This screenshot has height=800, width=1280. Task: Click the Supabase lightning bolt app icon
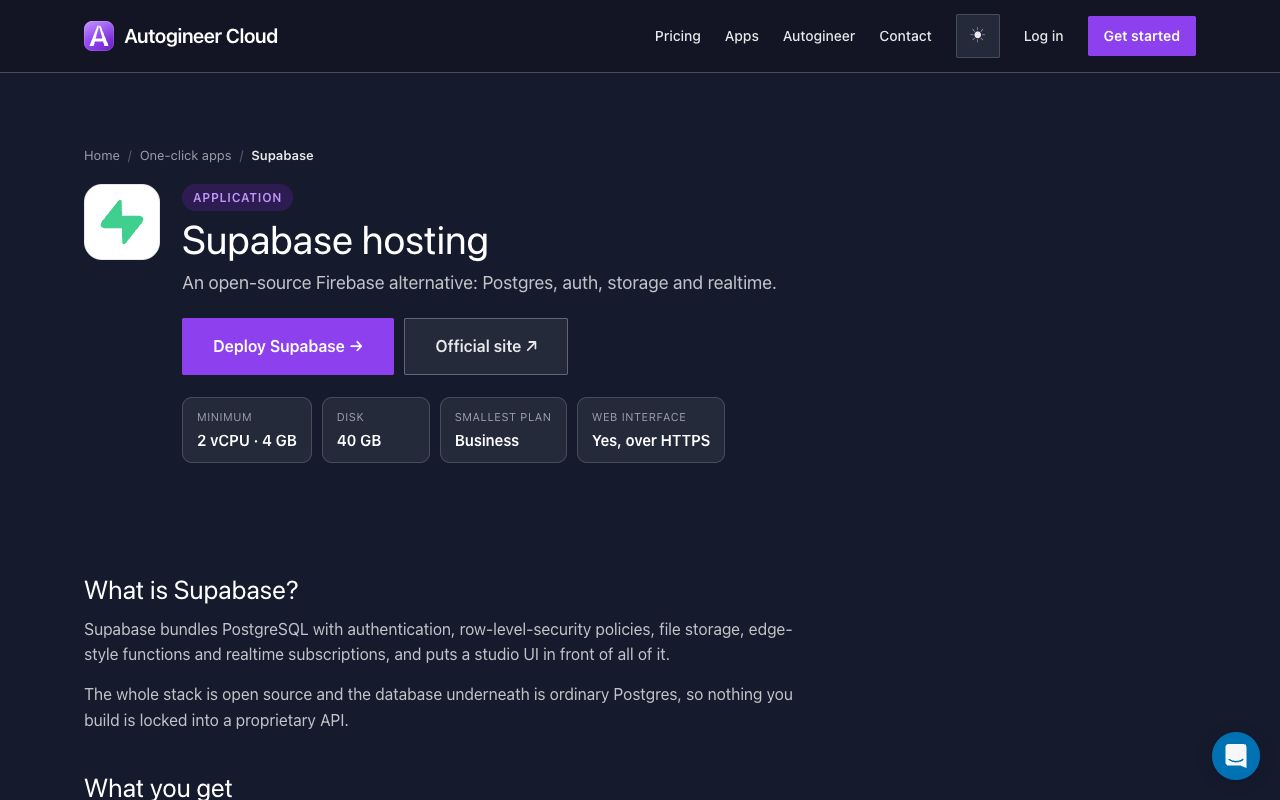click(122, 222)
